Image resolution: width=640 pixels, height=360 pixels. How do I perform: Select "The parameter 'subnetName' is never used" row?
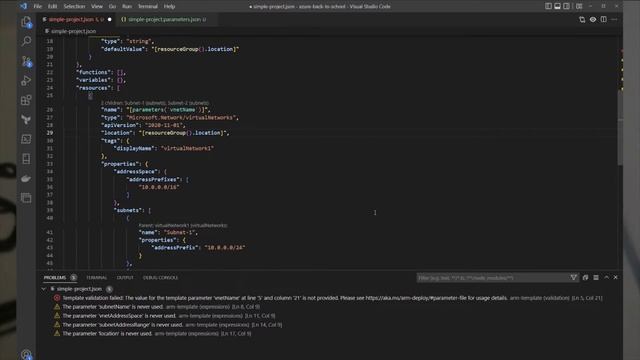[x=330, y=307]
